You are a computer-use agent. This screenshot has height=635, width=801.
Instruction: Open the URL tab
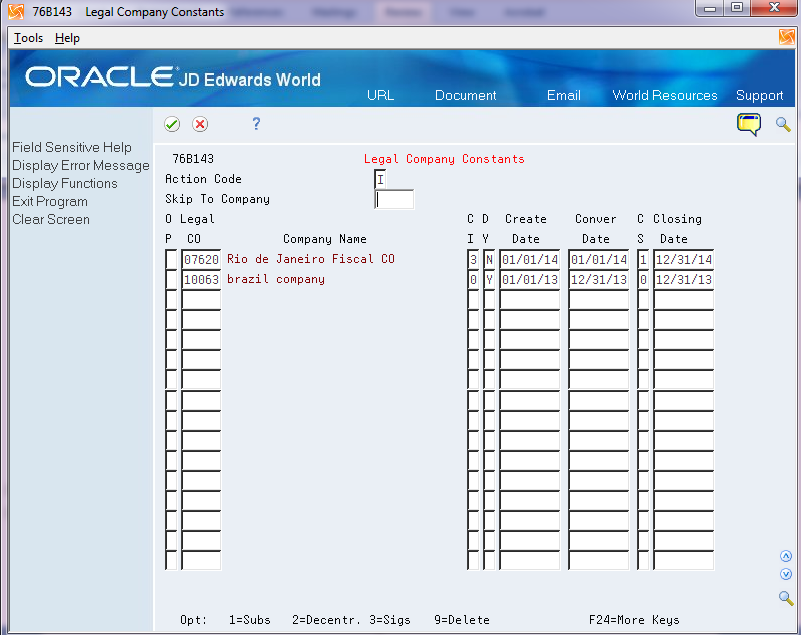tap(381, 96)
